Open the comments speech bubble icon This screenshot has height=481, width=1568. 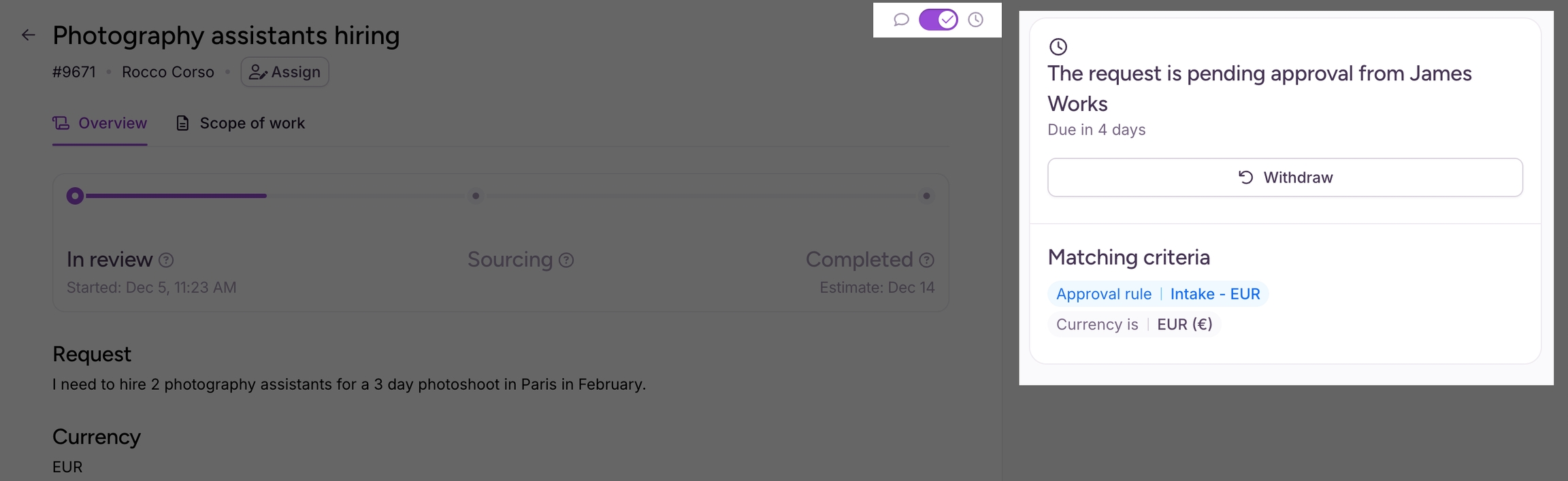(x=901, y=20)
